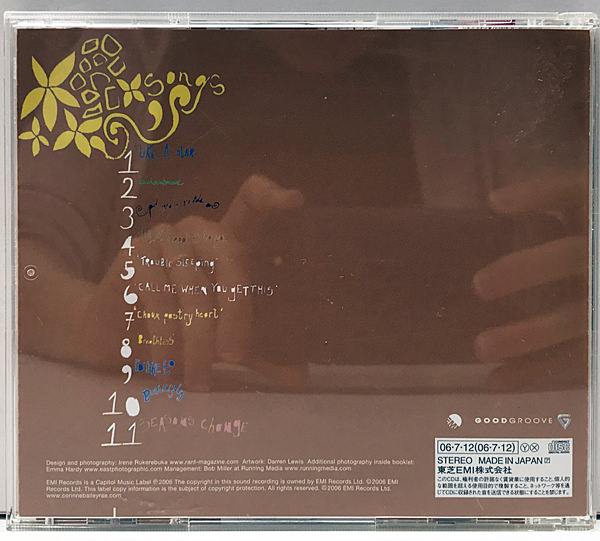Click the www.rant-magazine.com web address
Image resolution: width=600 pixels, height=541 pixels.
(x=204, y=462)
